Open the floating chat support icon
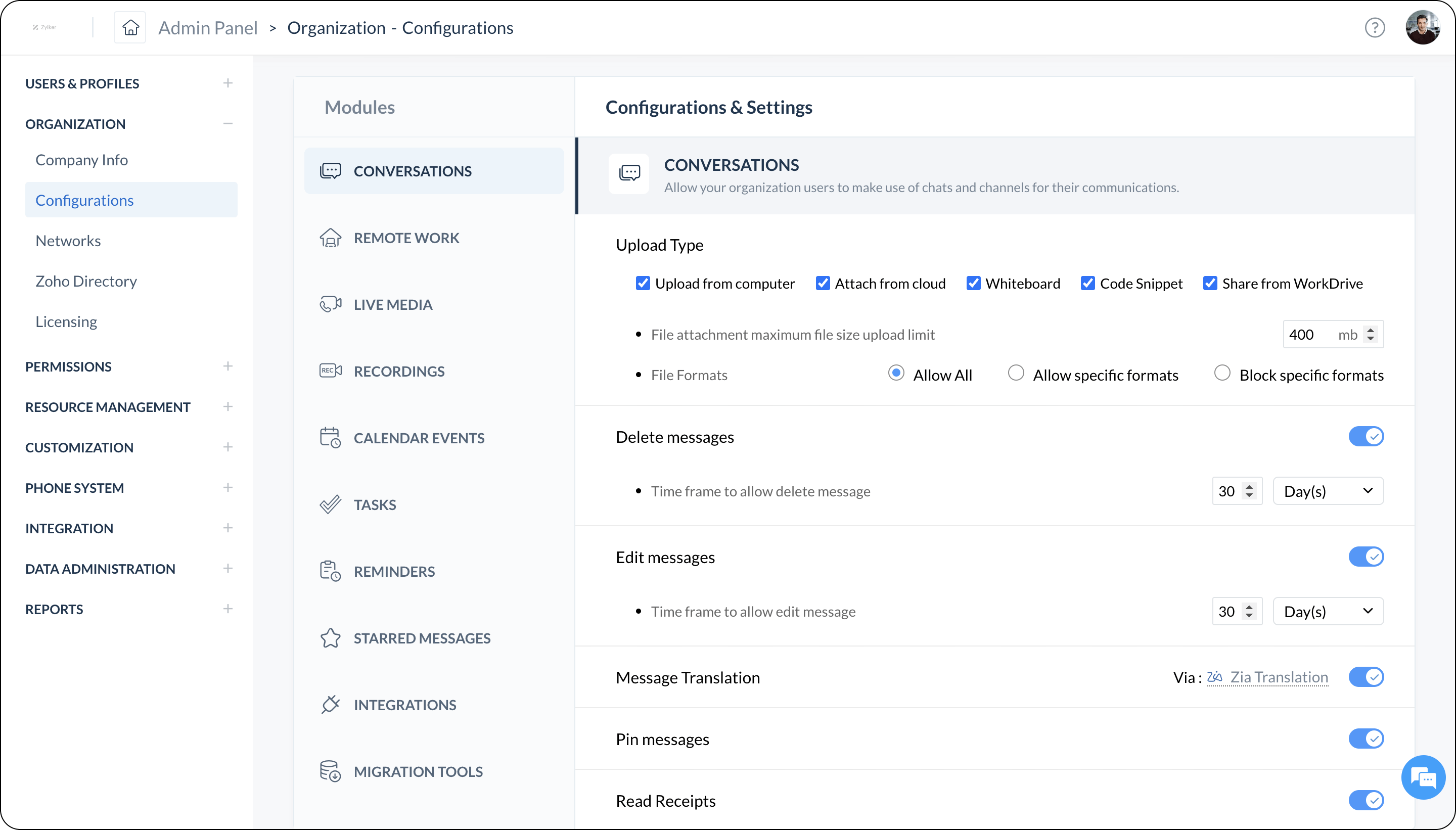Screen dimensions: 1456x830 1423,777
